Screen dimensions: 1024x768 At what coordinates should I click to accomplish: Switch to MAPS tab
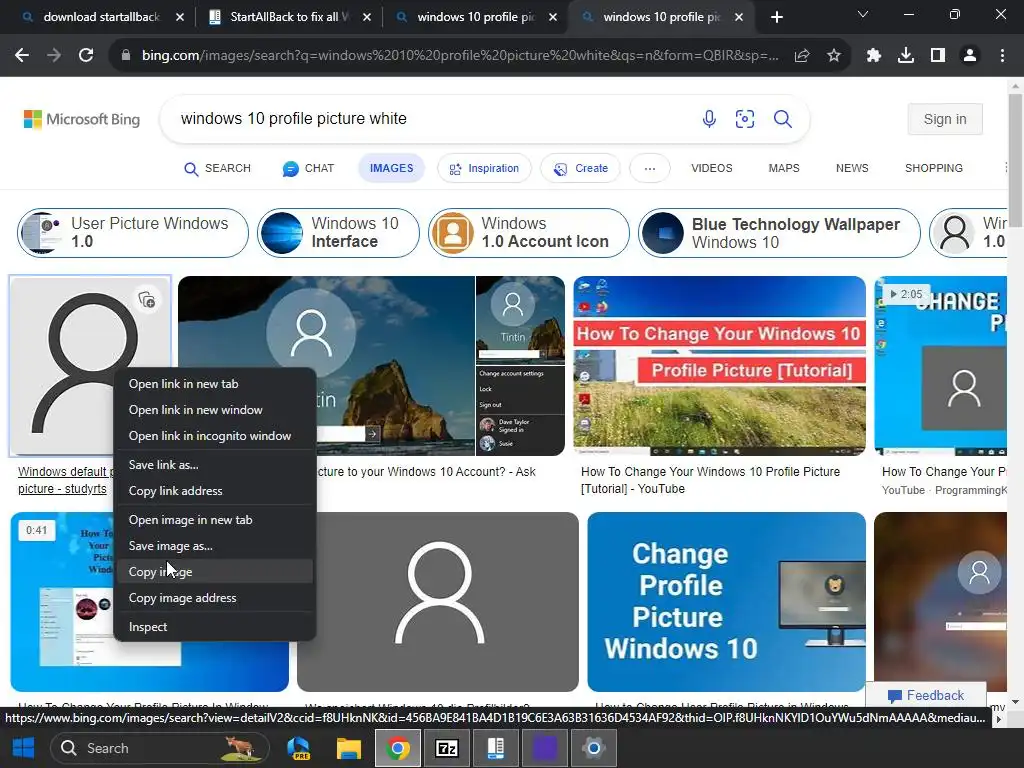click(784, 168)
